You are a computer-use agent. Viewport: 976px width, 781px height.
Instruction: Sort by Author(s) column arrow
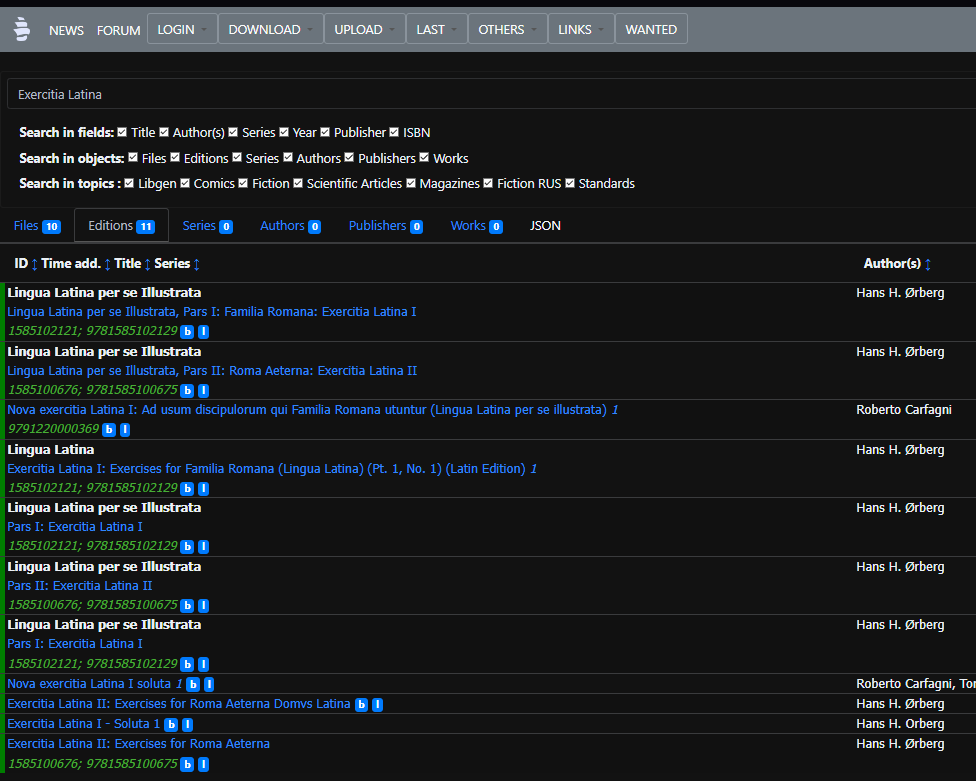pos(928,264)
